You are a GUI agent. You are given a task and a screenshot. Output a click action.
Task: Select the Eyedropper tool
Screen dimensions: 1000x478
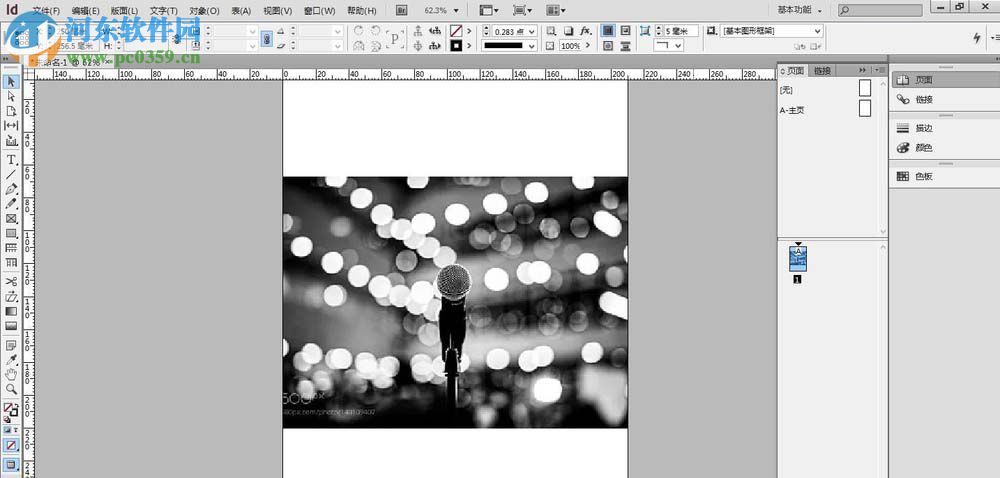pyautogui.click(x=11, y=359)
